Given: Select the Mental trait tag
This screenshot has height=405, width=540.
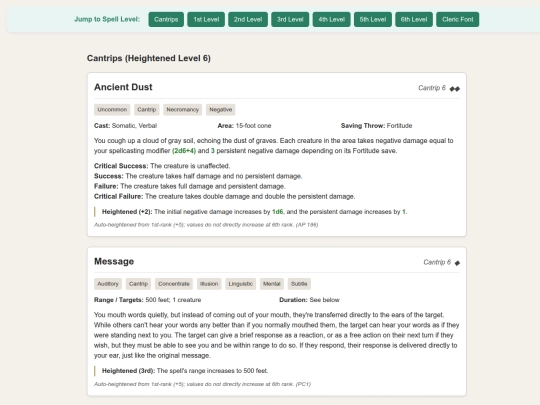Looking at the screenshot, I should tap(272, 284).
